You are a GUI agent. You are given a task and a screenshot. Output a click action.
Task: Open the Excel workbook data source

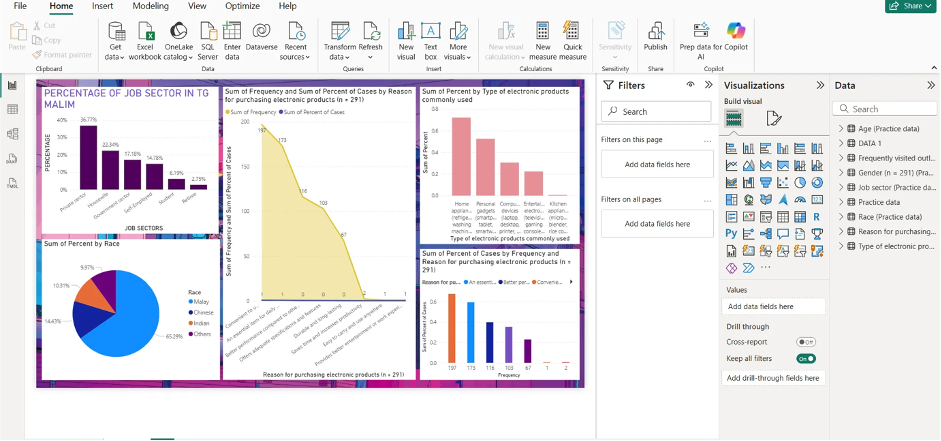click(145, 38)
